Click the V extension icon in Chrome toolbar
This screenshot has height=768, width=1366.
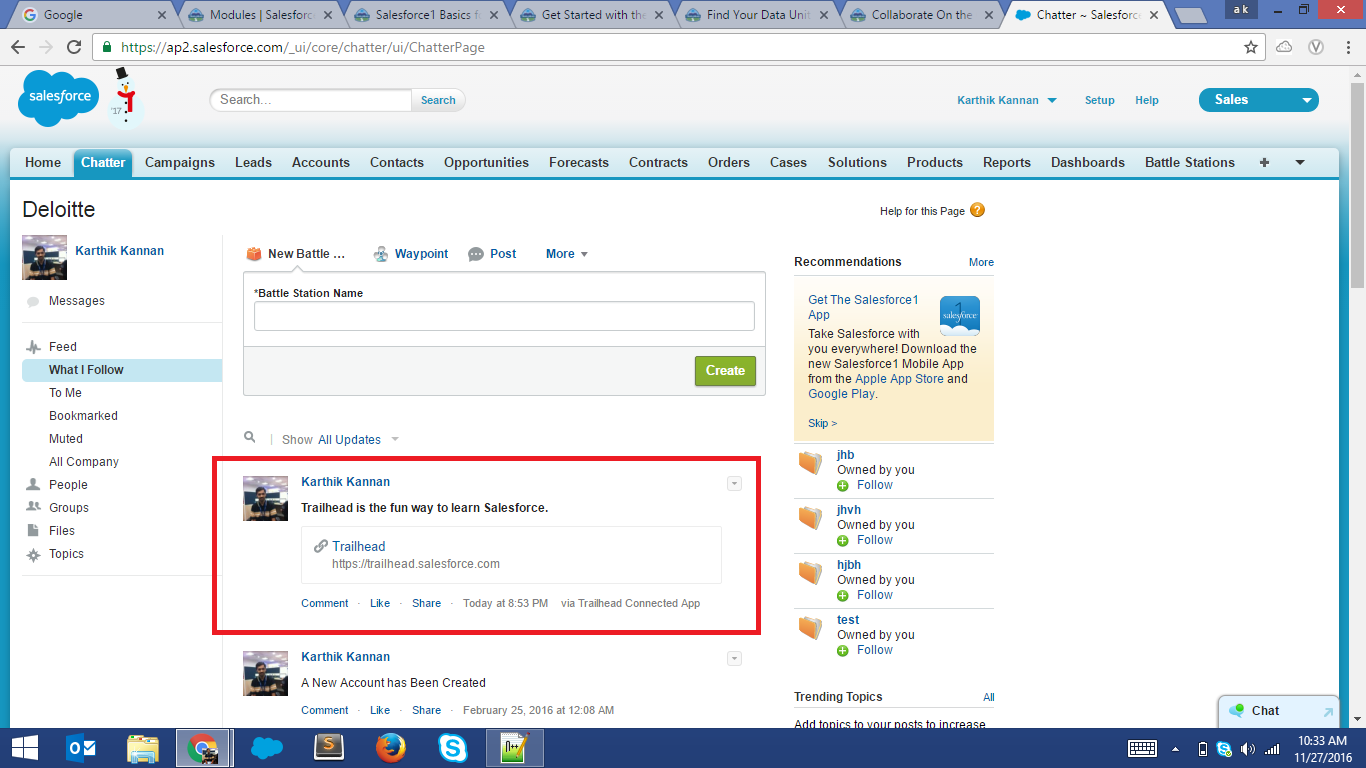[1317, 47]
